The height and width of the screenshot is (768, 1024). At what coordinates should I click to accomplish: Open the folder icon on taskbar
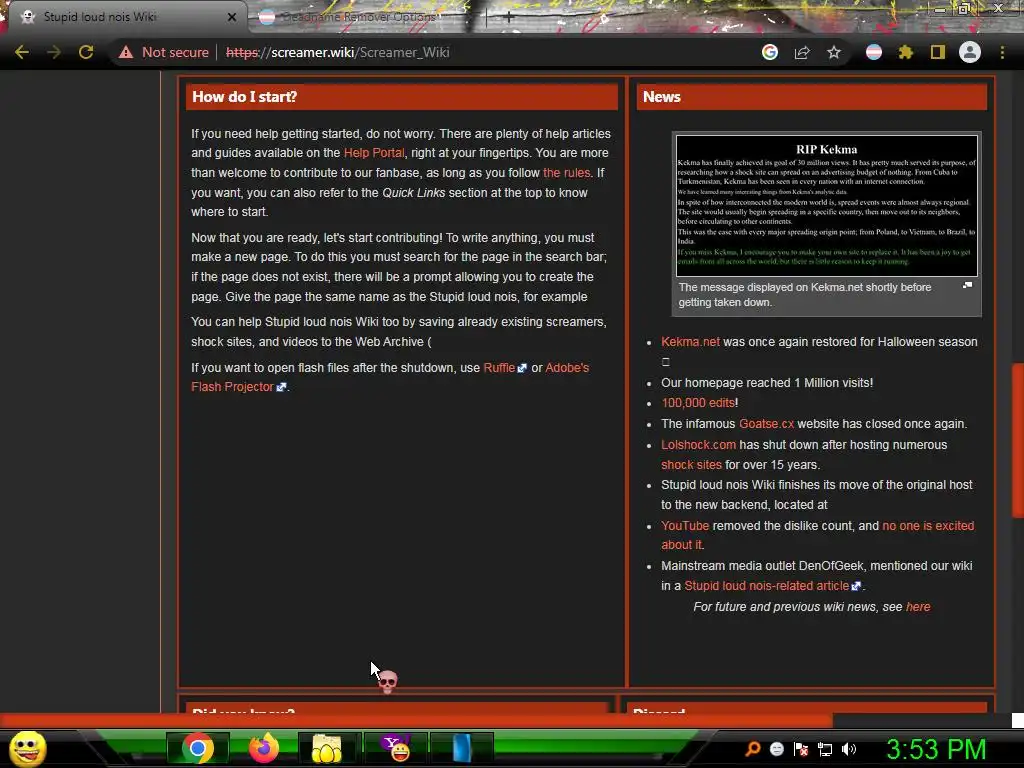coord(327,748)
